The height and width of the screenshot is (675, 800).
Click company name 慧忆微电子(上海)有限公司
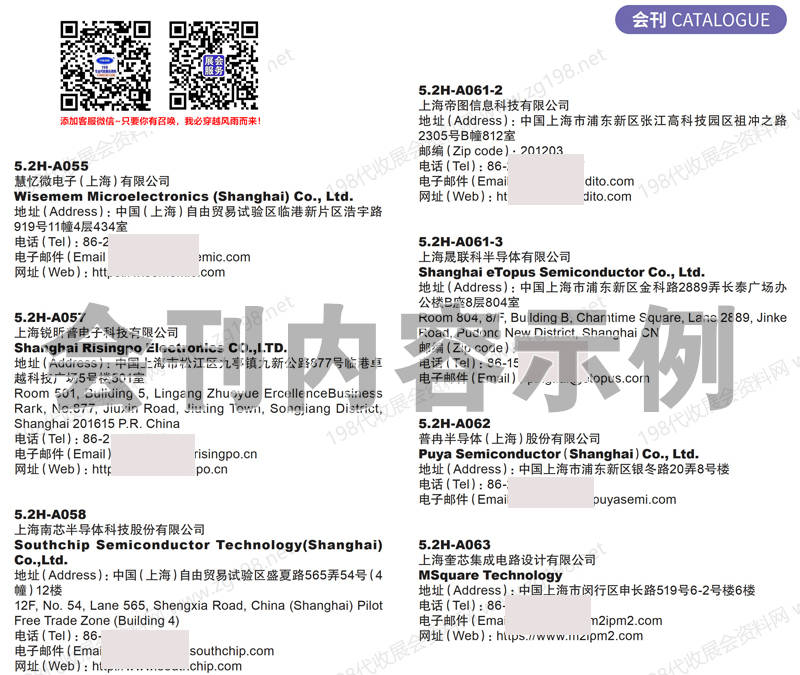(92, 181)
